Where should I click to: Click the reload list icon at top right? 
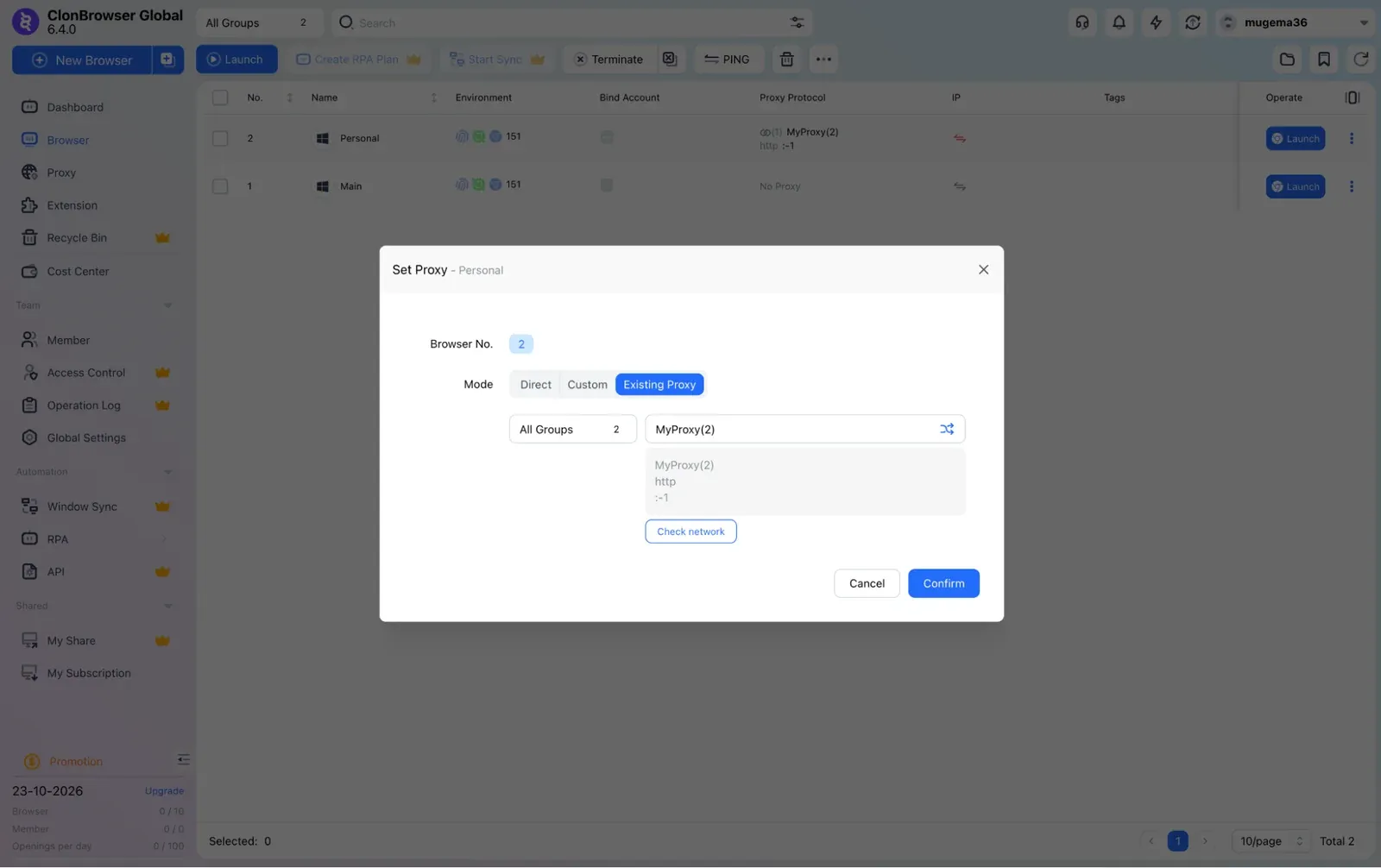[x=1361, y=60]
